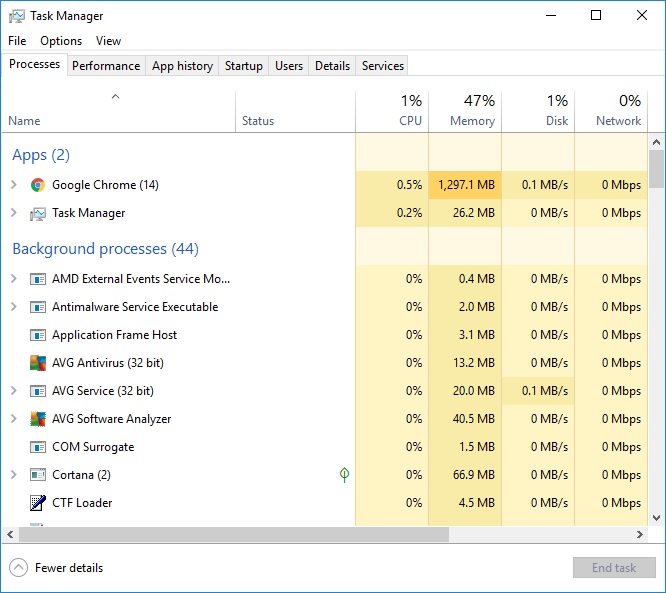This screenshot has width=666, height=593.
Task: Click the COM Surrogate process icon
Action: [x=38, y=447]
